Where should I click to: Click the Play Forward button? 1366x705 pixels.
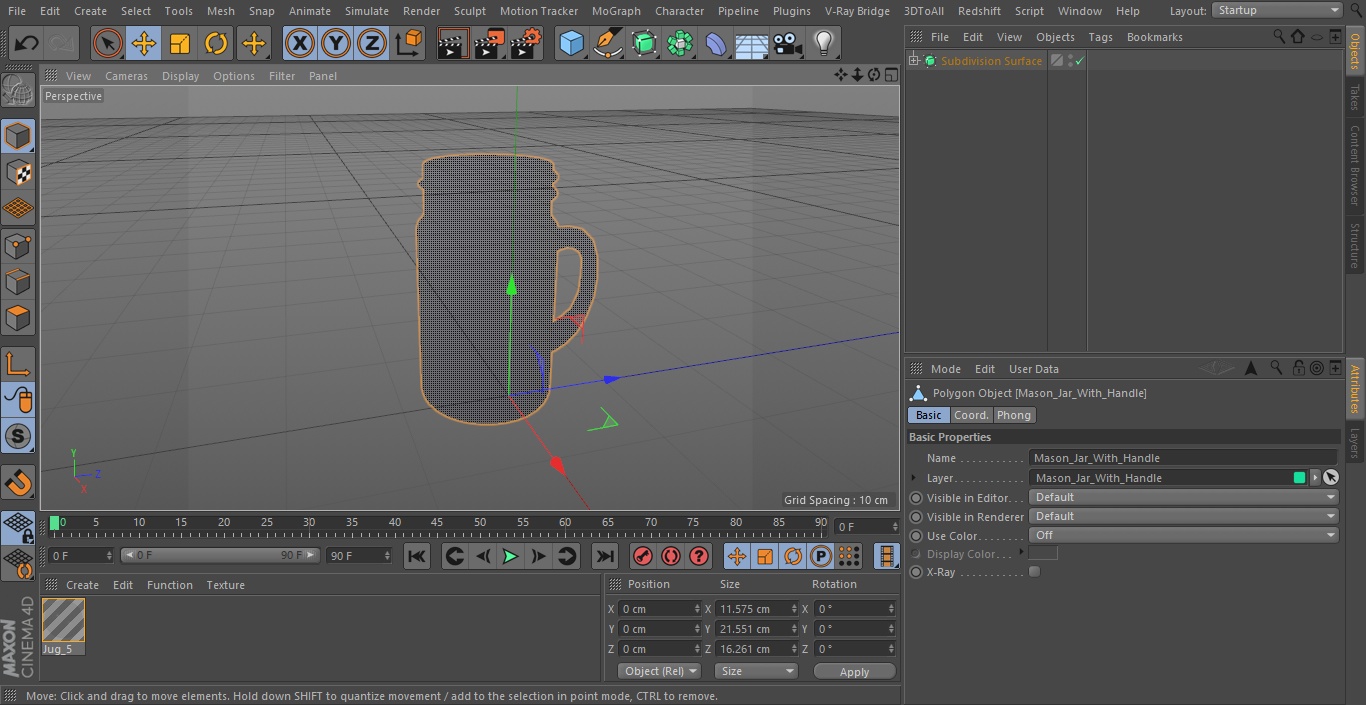point(510,556)
